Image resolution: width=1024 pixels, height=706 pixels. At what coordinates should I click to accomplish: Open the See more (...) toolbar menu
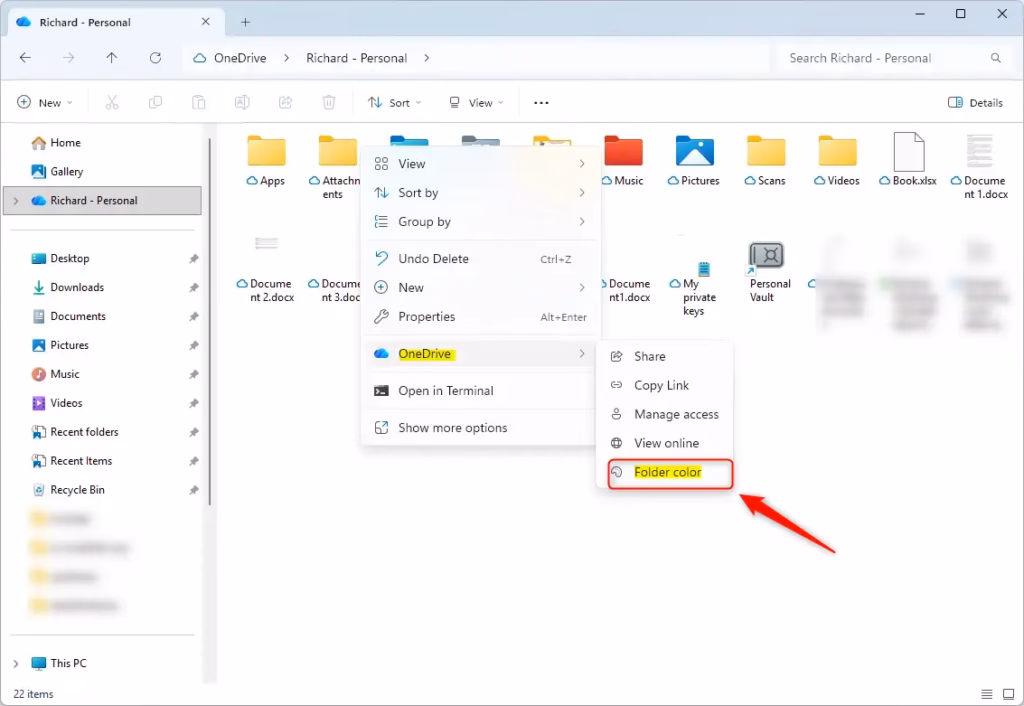click(541, 102)
